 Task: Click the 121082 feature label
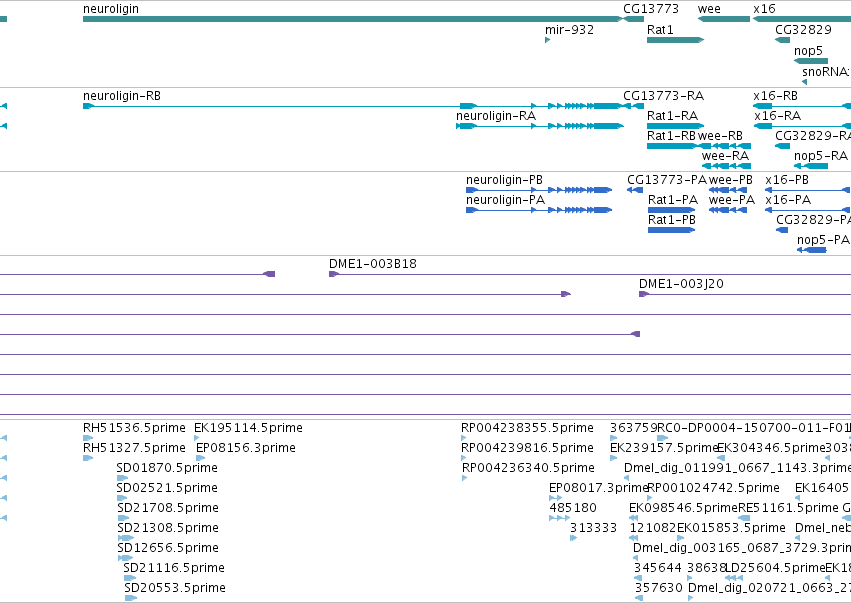coord(653,528)
